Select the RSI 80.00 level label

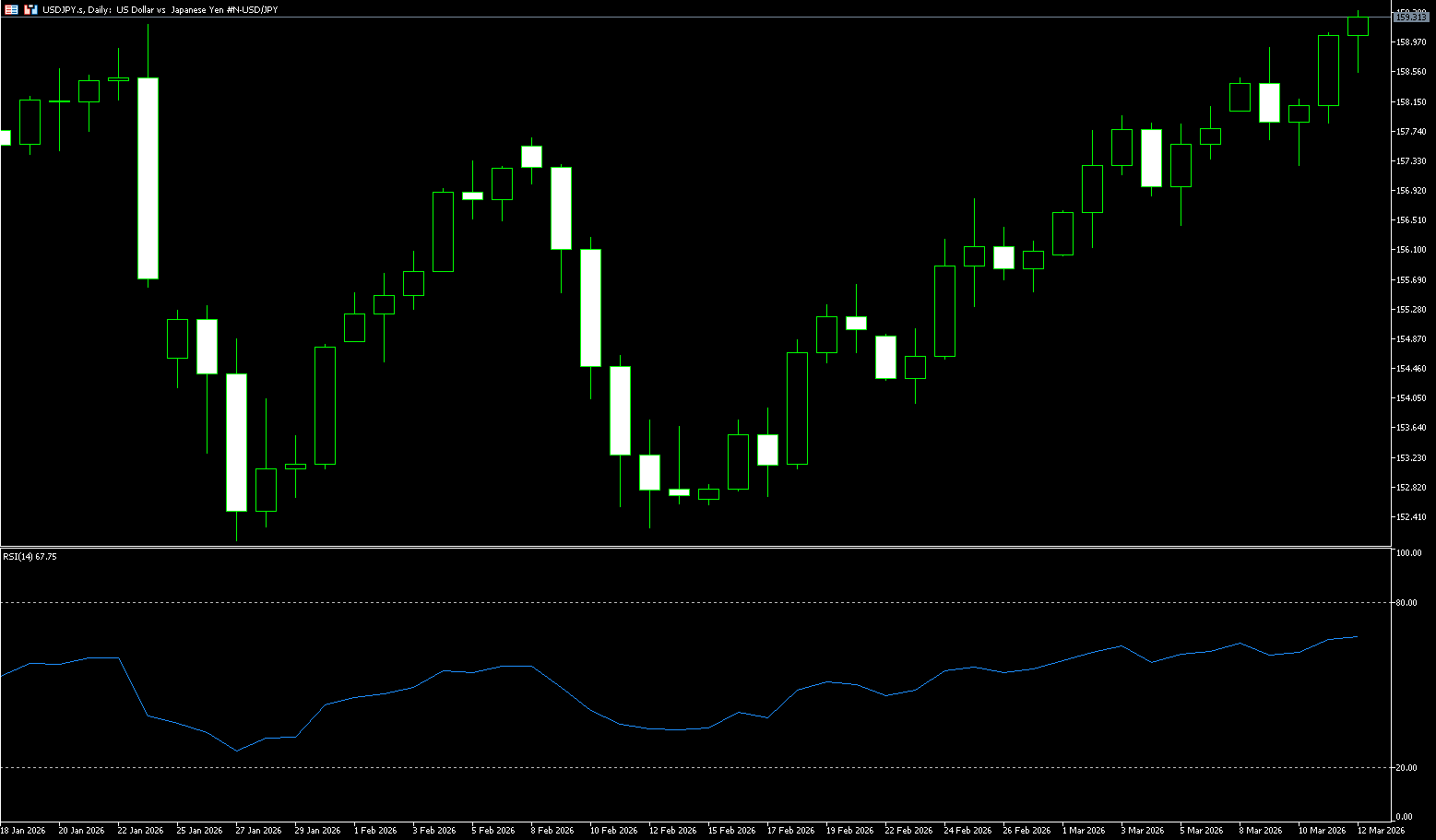[1406, 603]
